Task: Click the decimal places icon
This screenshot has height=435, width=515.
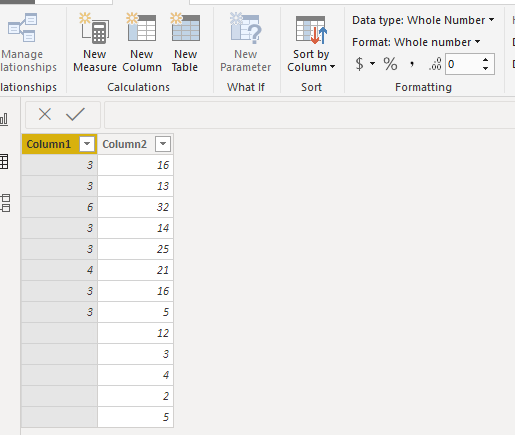Action: (435, 64)
